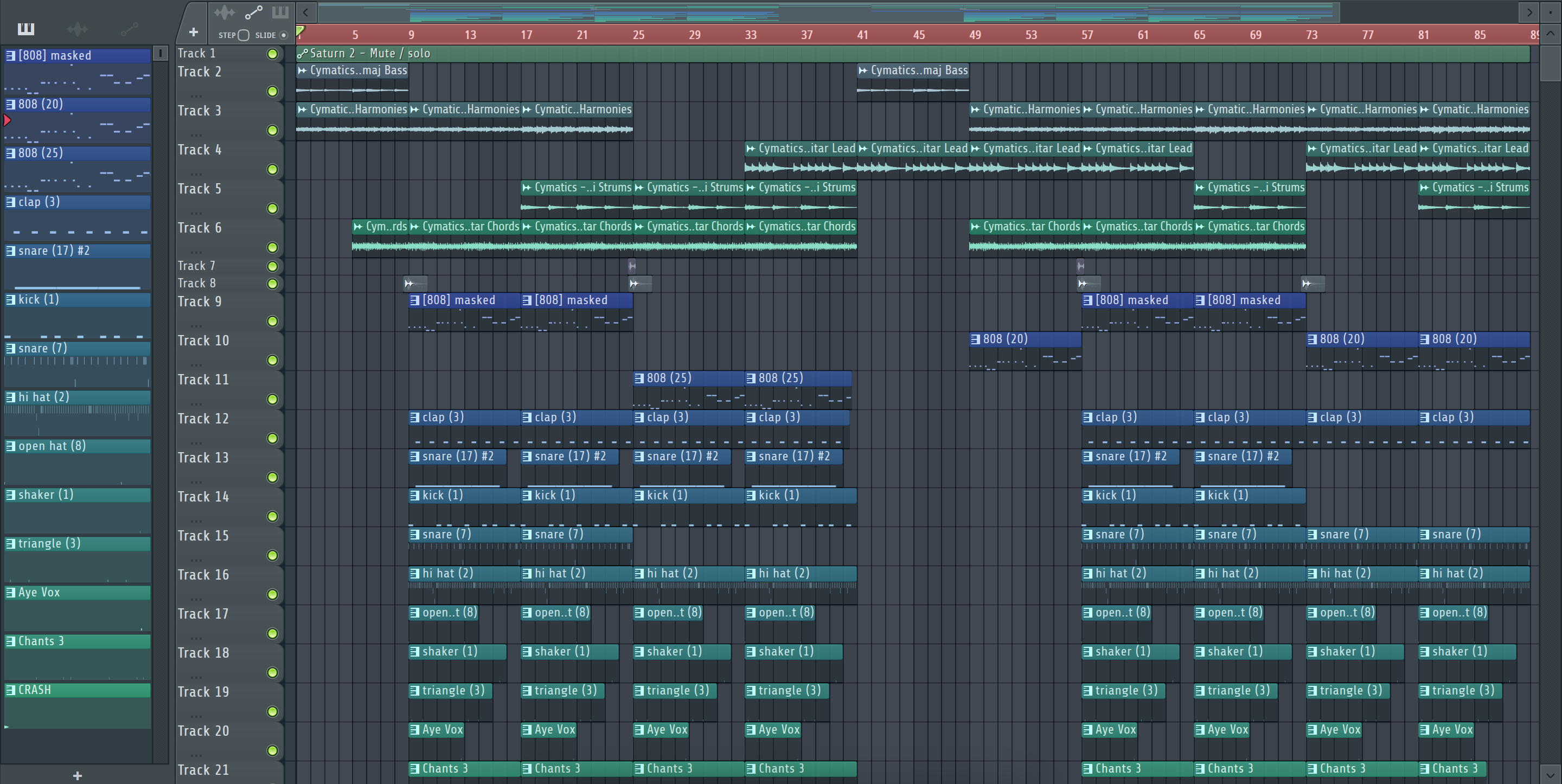Open the menu icon of the first shaker (1) clip on Track 18
The height and width of the screenshot is (784, 1562).
[x=415, y=652]
